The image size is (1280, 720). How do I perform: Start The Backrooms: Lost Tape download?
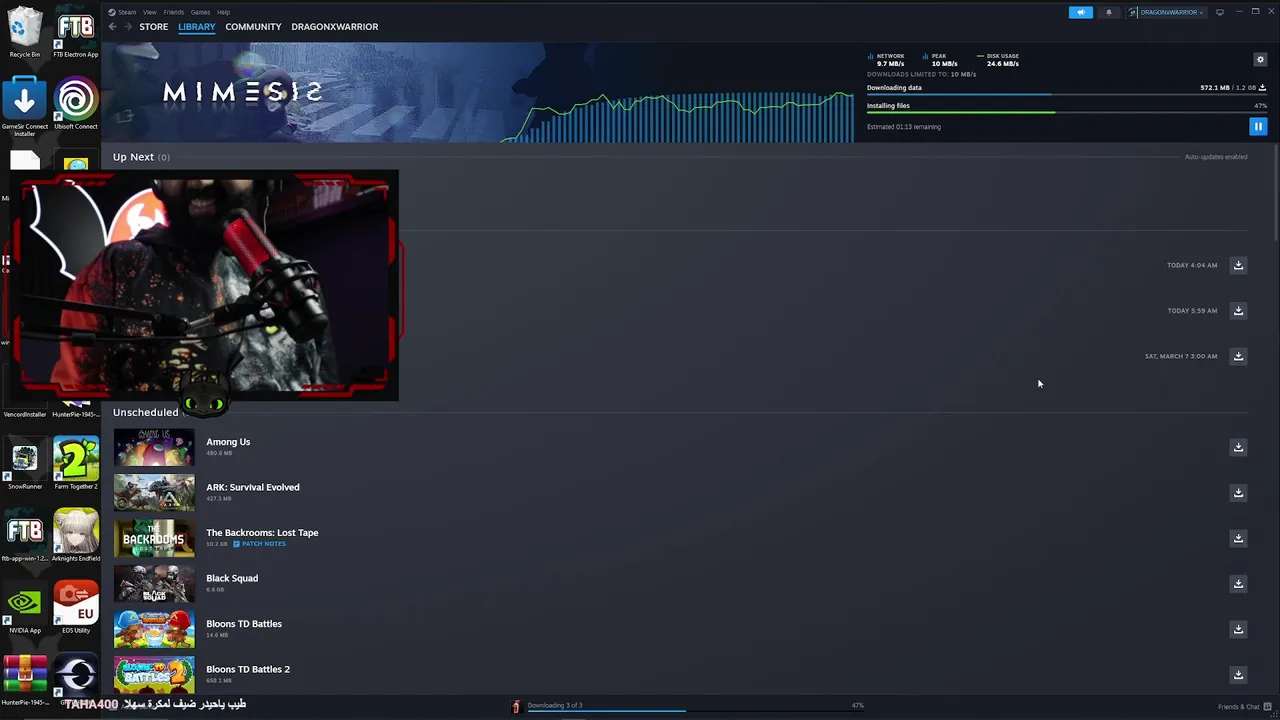1238,538
